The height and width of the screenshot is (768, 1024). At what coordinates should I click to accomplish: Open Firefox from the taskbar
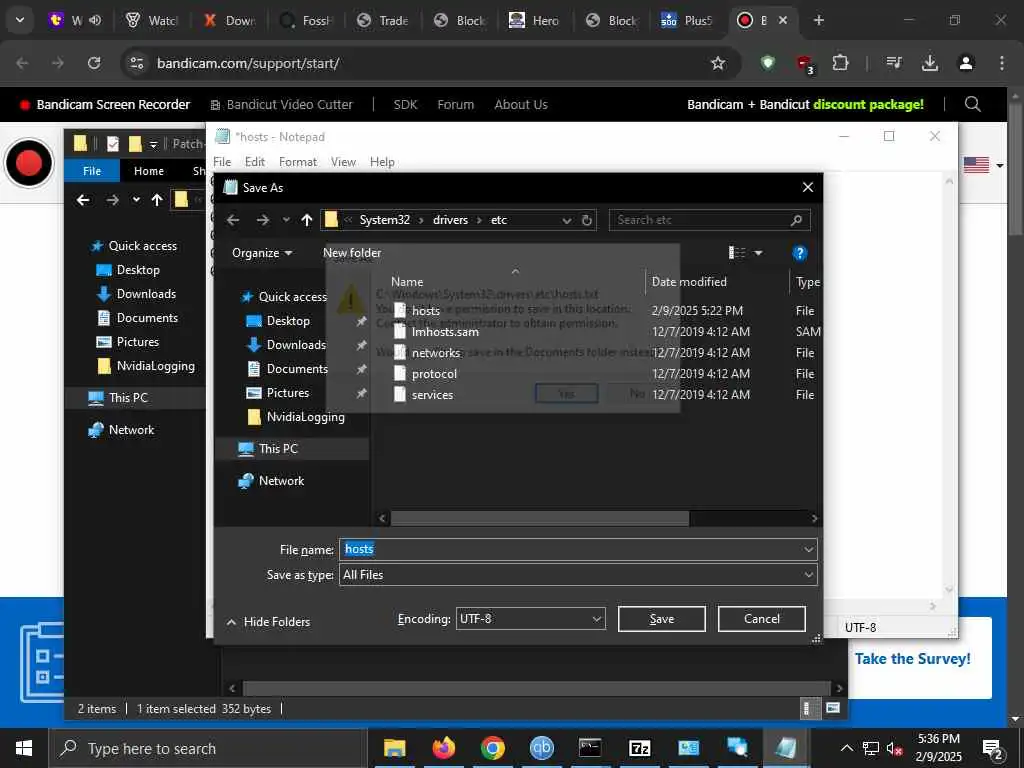[x=443, y=748]
